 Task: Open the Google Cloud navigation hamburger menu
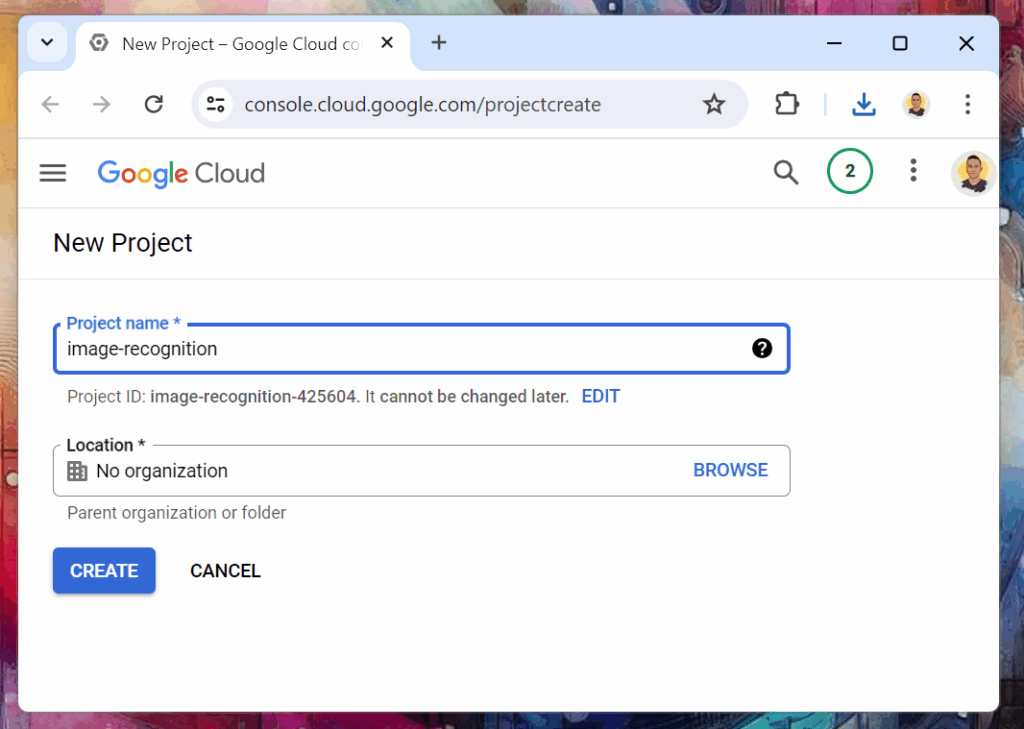pos(53,173)
